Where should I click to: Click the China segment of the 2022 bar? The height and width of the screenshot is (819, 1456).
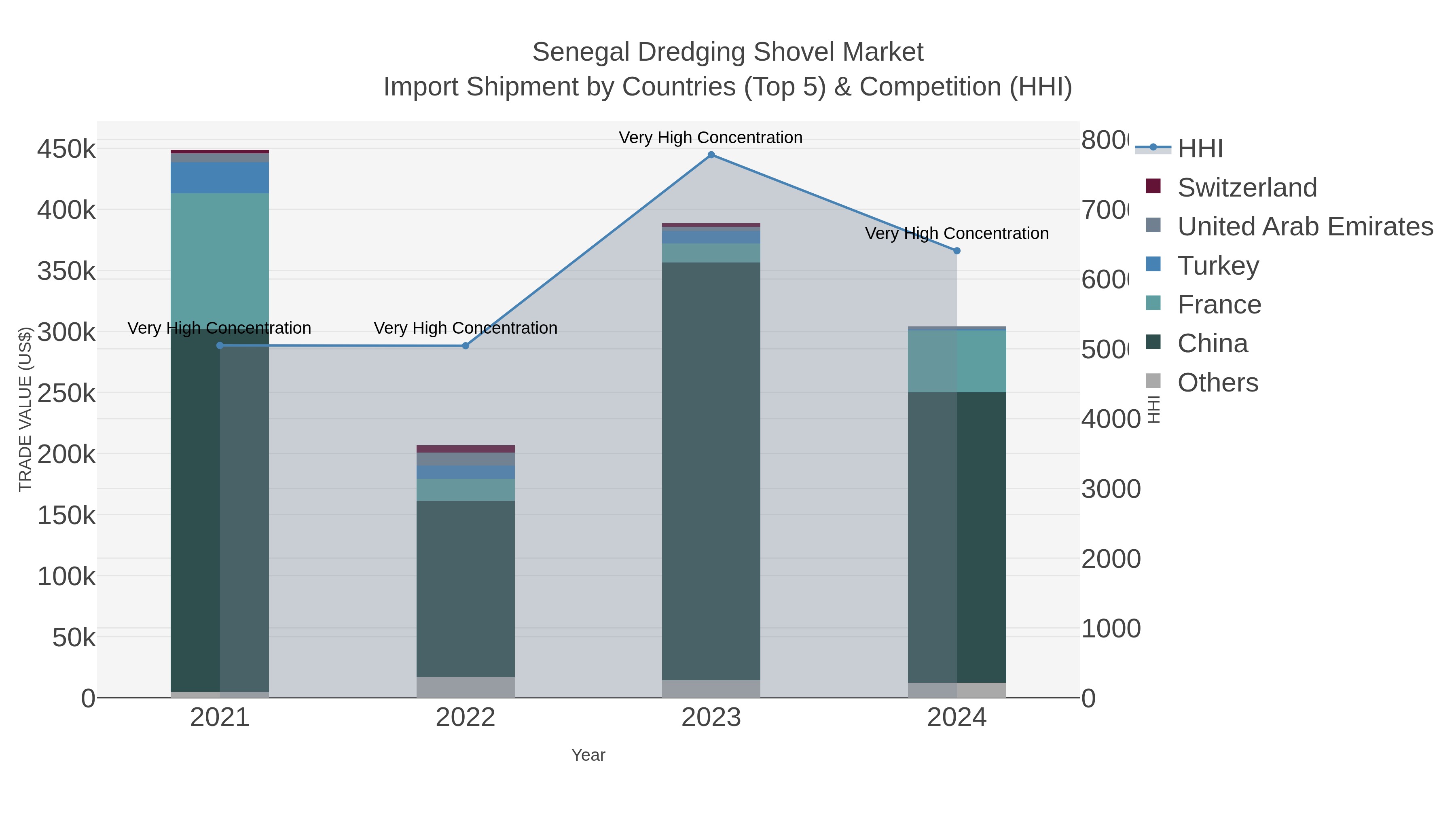point(466,589)
